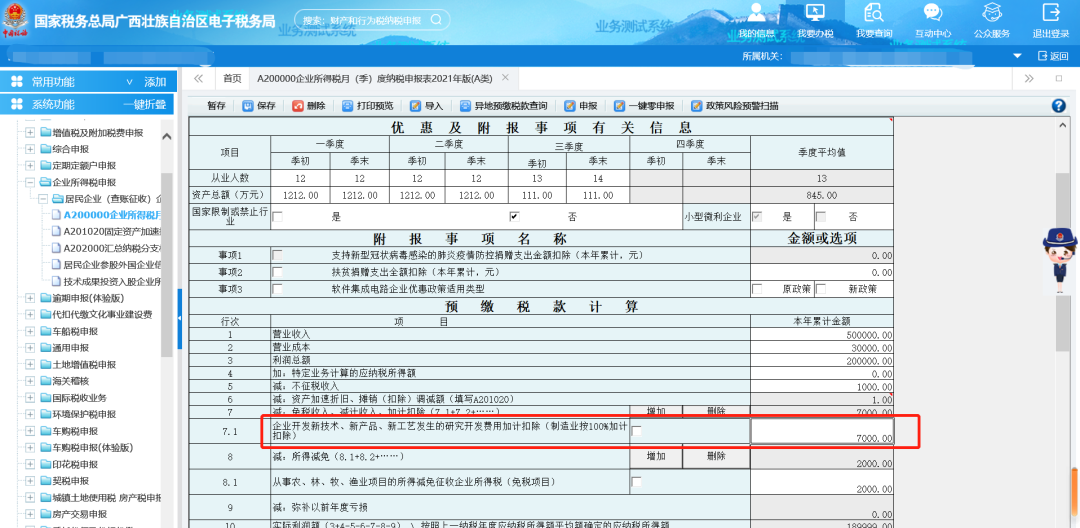Click 一键折叠 collapse-all button
Screen dimensions: 1080x528
[145, 105]
